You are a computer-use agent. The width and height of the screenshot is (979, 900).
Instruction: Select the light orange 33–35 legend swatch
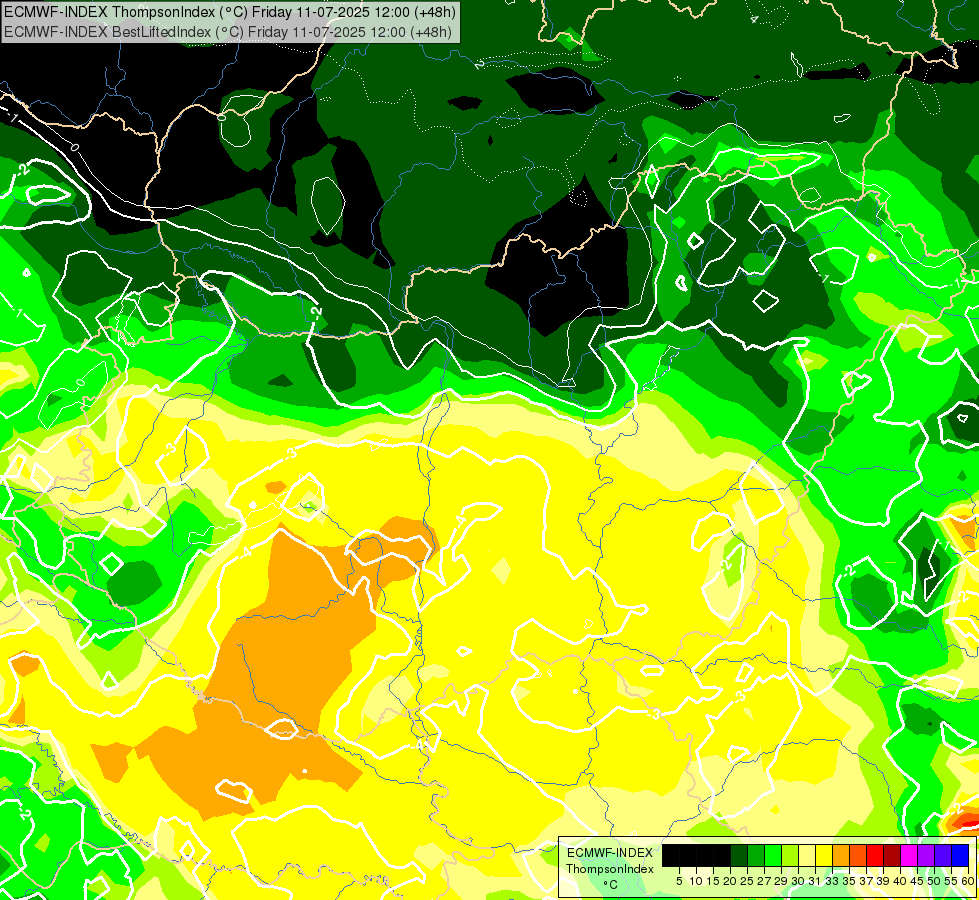[841, 856]
